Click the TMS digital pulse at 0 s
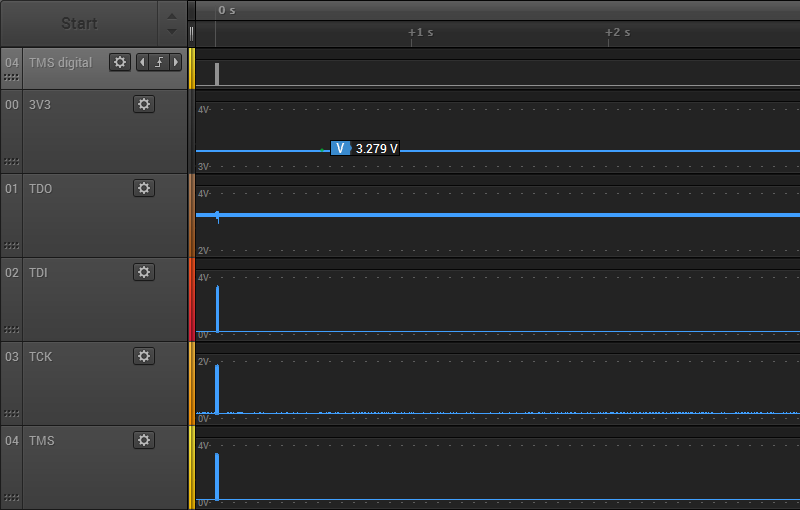 [217, 74]
